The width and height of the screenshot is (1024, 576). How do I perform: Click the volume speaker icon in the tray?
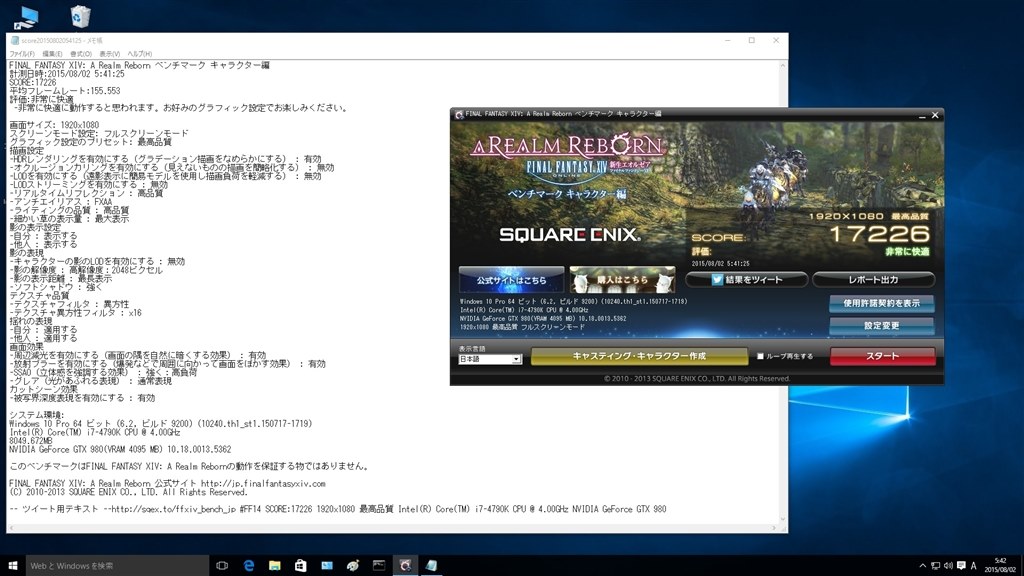pyautogui.click(x=948, y=566)
